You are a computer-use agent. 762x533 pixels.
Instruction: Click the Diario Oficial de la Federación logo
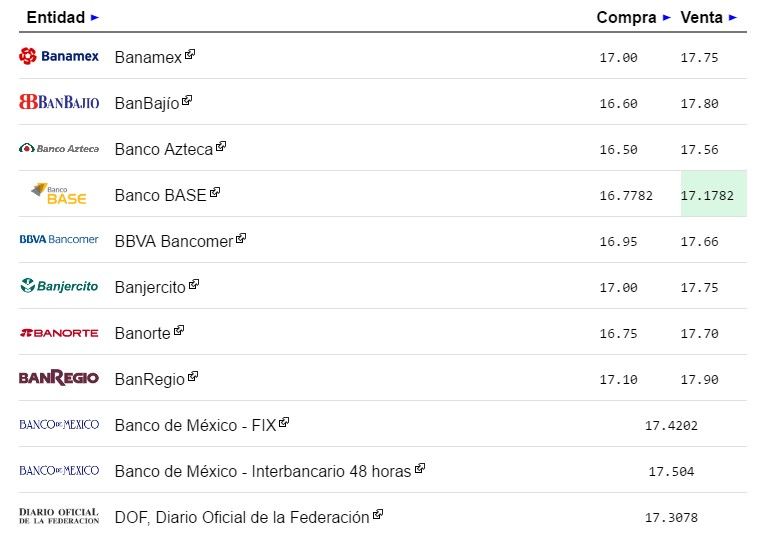pos(59,516)
